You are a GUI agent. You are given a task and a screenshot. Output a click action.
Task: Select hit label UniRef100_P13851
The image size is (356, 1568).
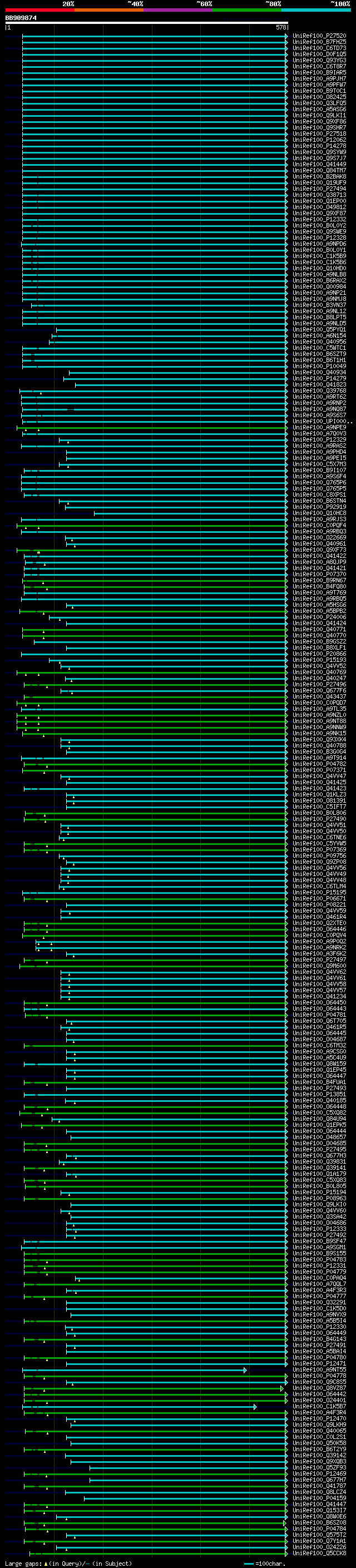point(319,1095)
